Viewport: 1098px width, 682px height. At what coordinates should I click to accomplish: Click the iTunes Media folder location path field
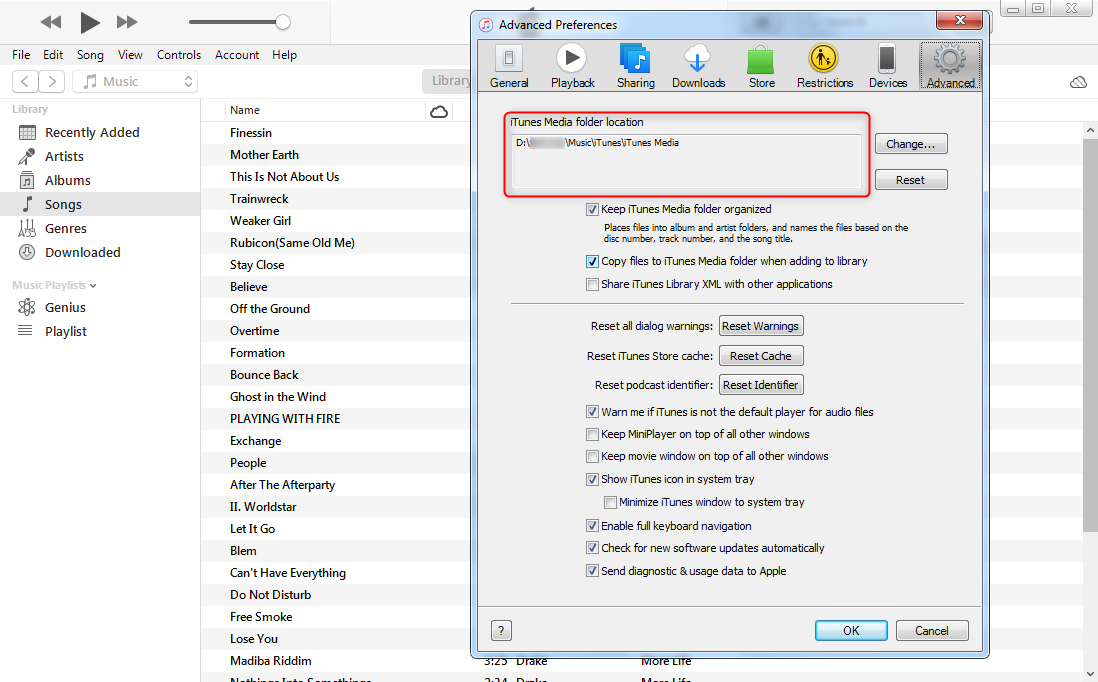(x=686, y=161)
